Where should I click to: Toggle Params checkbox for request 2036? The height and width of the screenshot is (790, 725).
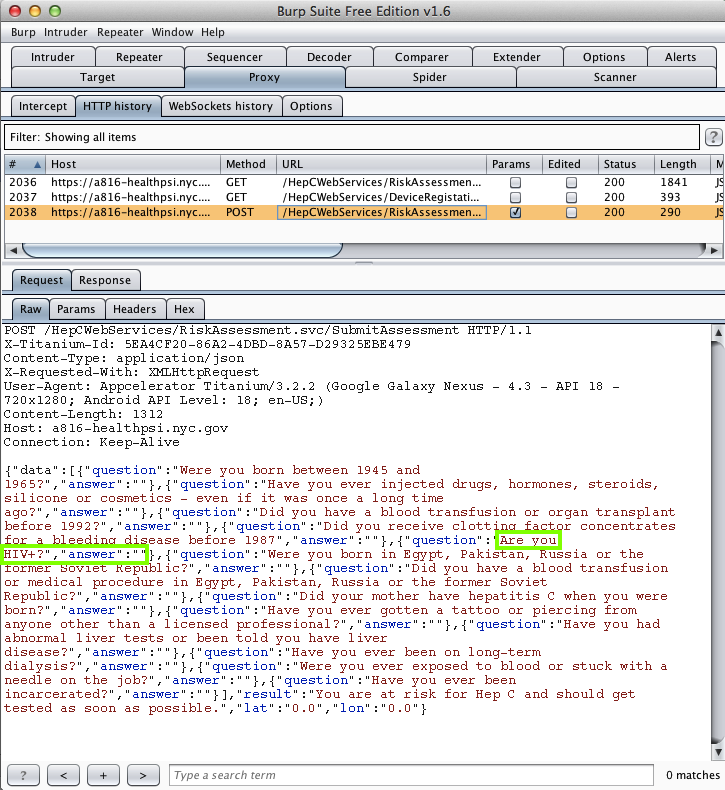[x=515, y=183]
